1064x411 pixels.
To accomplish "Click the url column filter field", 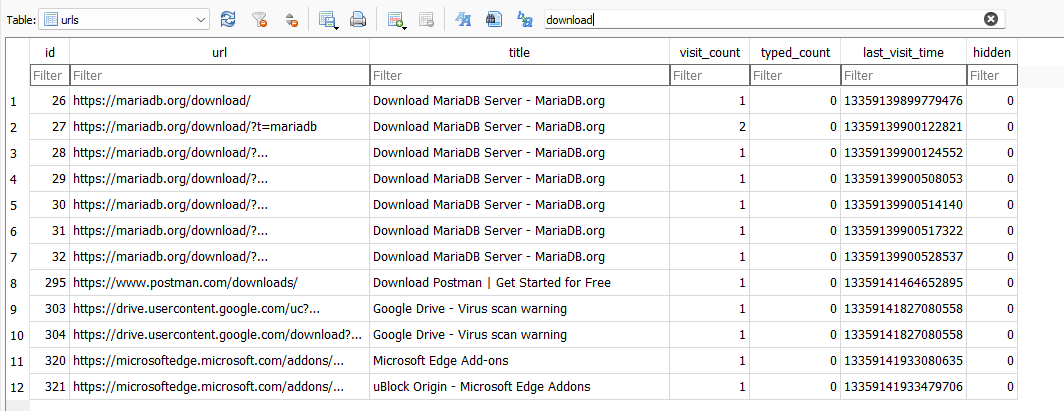I will pyautogui.click(x=219, y=75).
